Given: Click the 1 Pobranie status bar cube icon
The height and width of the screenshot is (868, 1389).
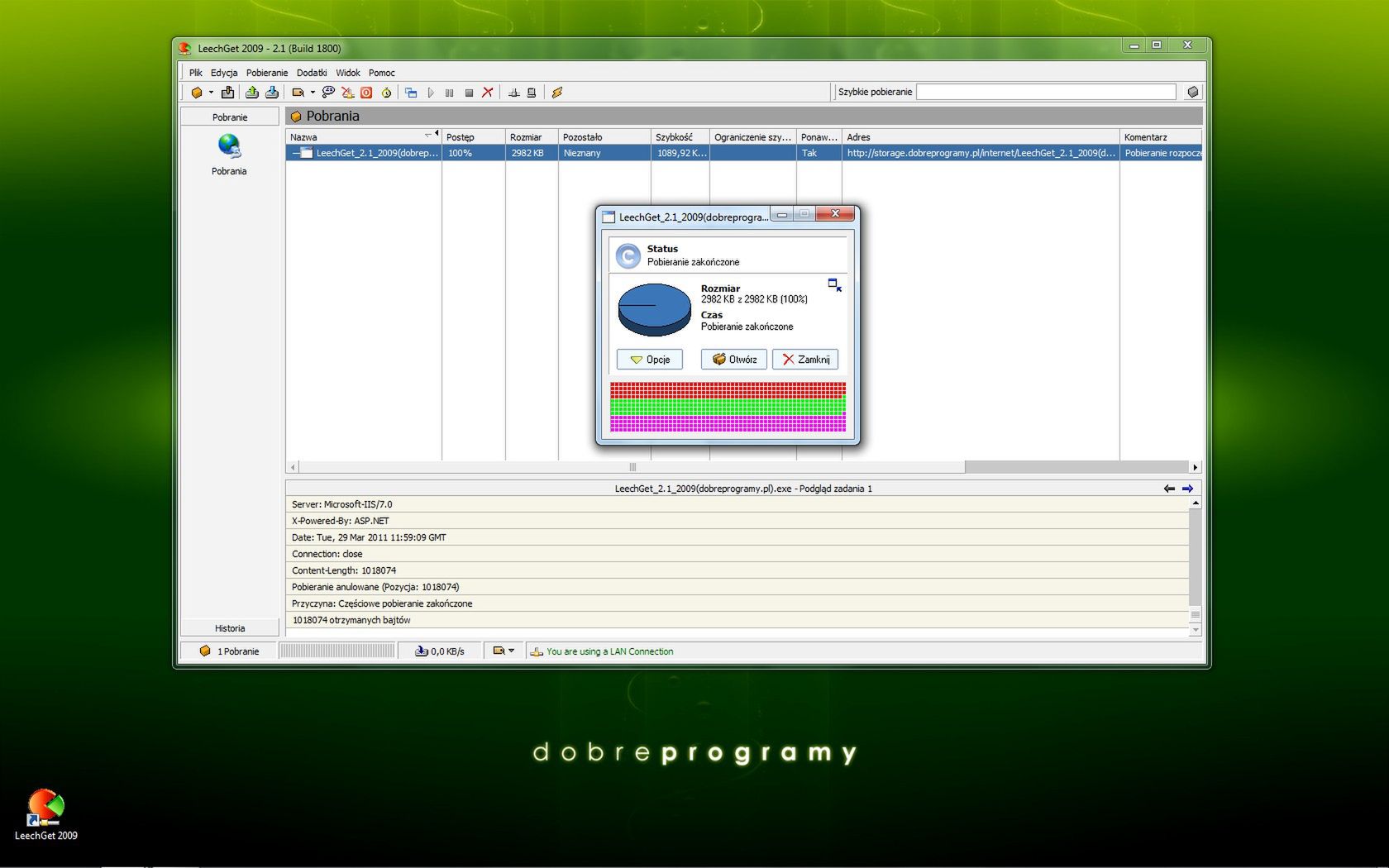Looking at the screenshot, I should [x=205, y=651].
